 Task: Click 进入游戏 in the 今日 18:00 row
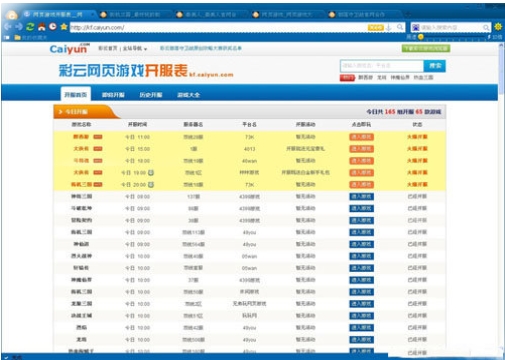point(361,161)
